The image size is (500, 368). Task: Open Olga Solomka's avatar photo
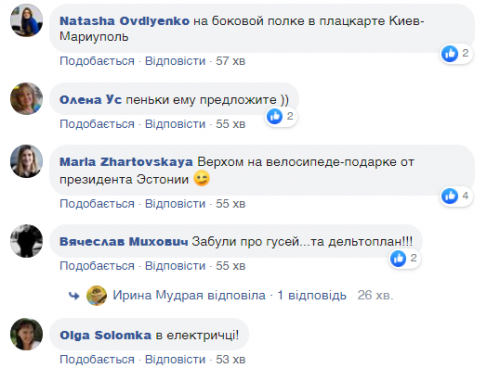[x=27, y=334]
